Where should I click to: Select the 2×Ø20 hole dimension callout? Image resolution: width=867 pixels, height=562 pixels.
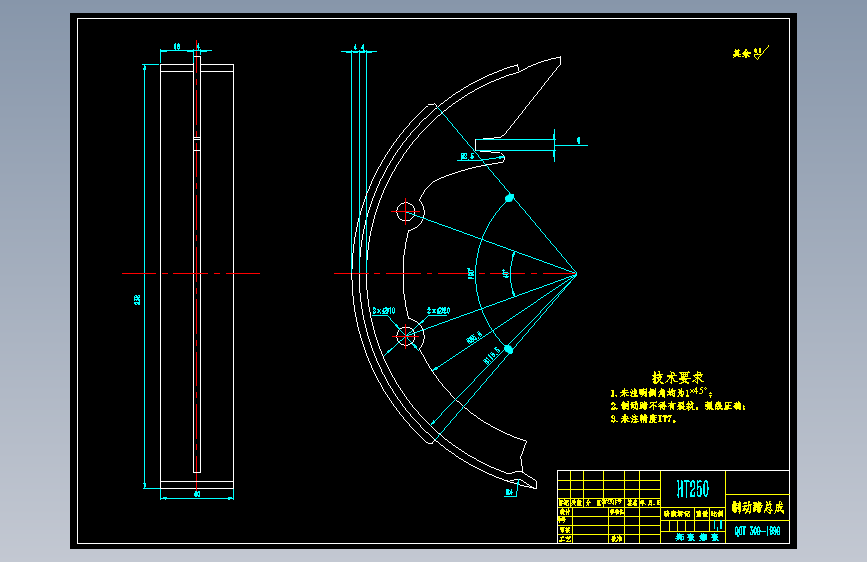tap(438, 311)
